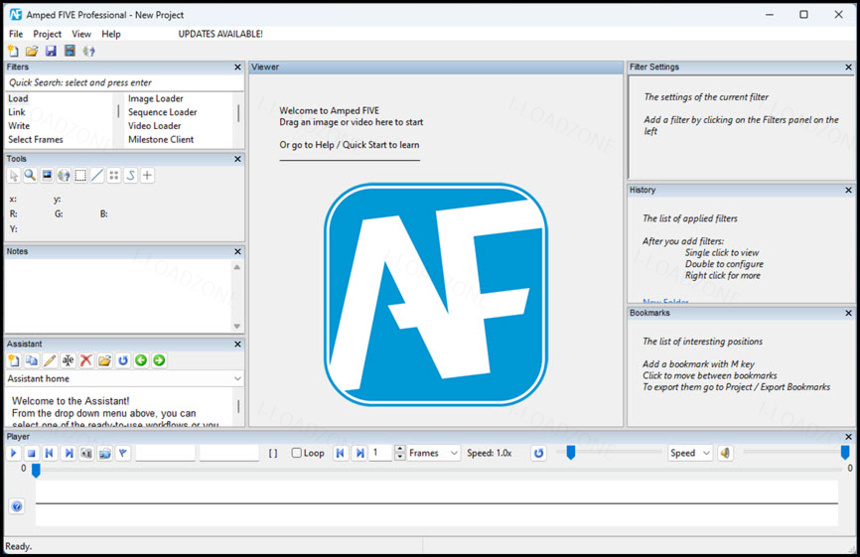
Task: Click the funnel icon in Player toolbar
Action: [123, 453]
